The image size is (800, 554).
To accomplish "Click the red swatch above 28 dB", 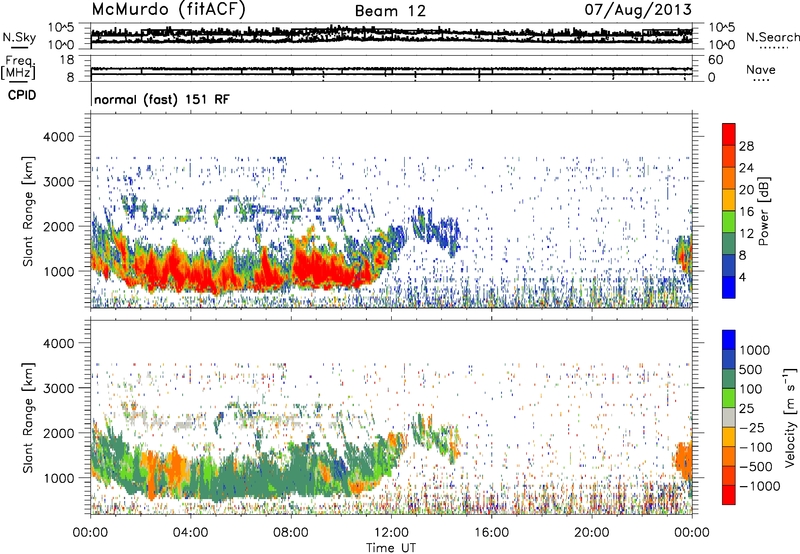I will [x=729, y=134].
